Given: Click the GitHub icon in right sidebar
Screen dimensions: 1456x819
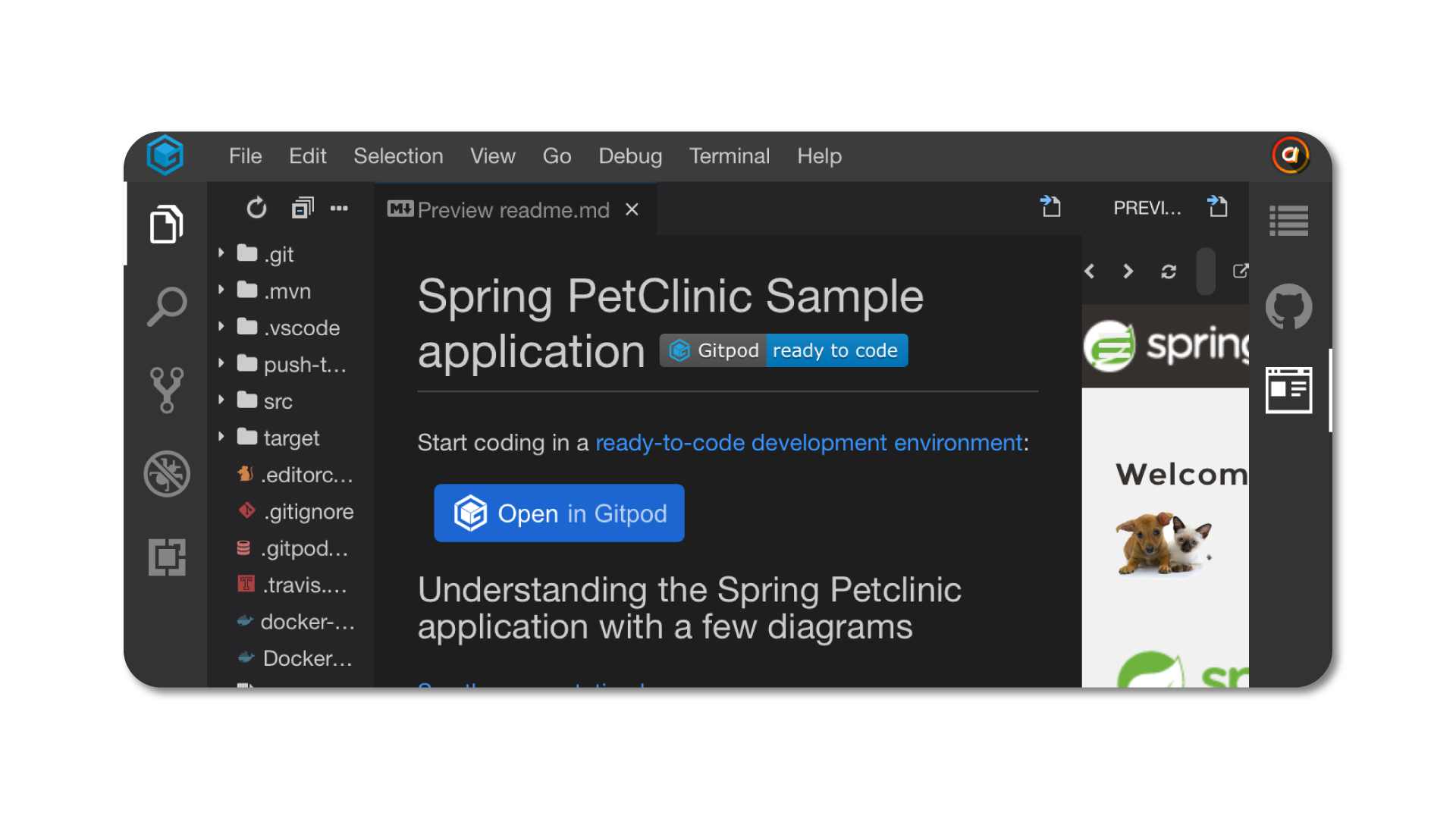Looking at the screenshot, I should pyautogui.click(x=1288, y=307).
